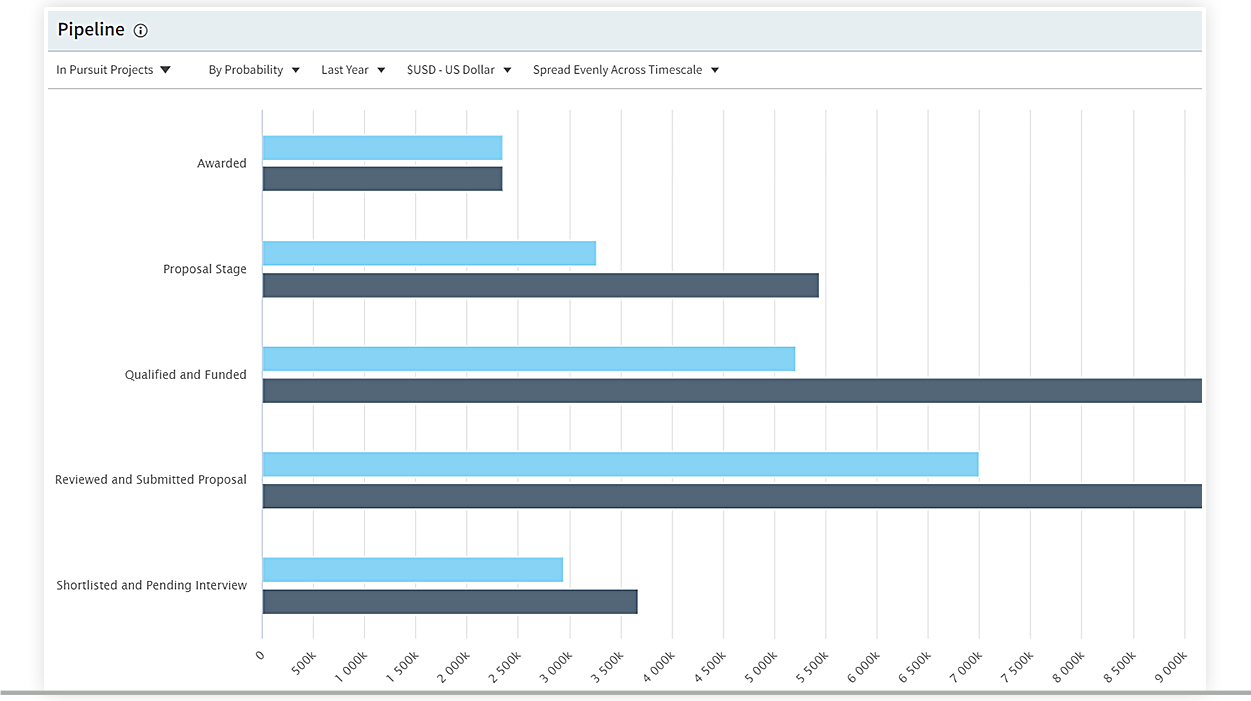
Task: Open the Last Year time range selector
Action: [345, 69]
